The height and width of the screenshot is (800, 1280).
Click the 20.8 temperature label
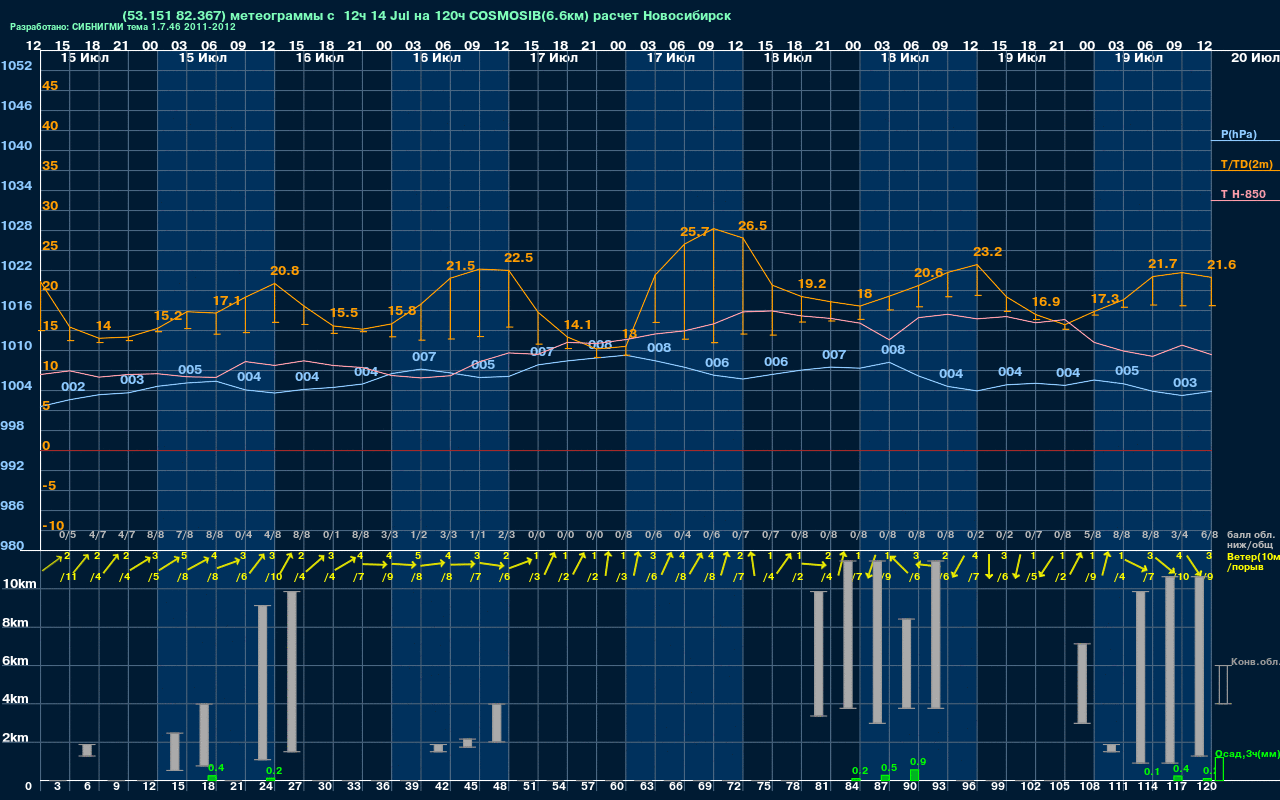[x=284, y=270]
